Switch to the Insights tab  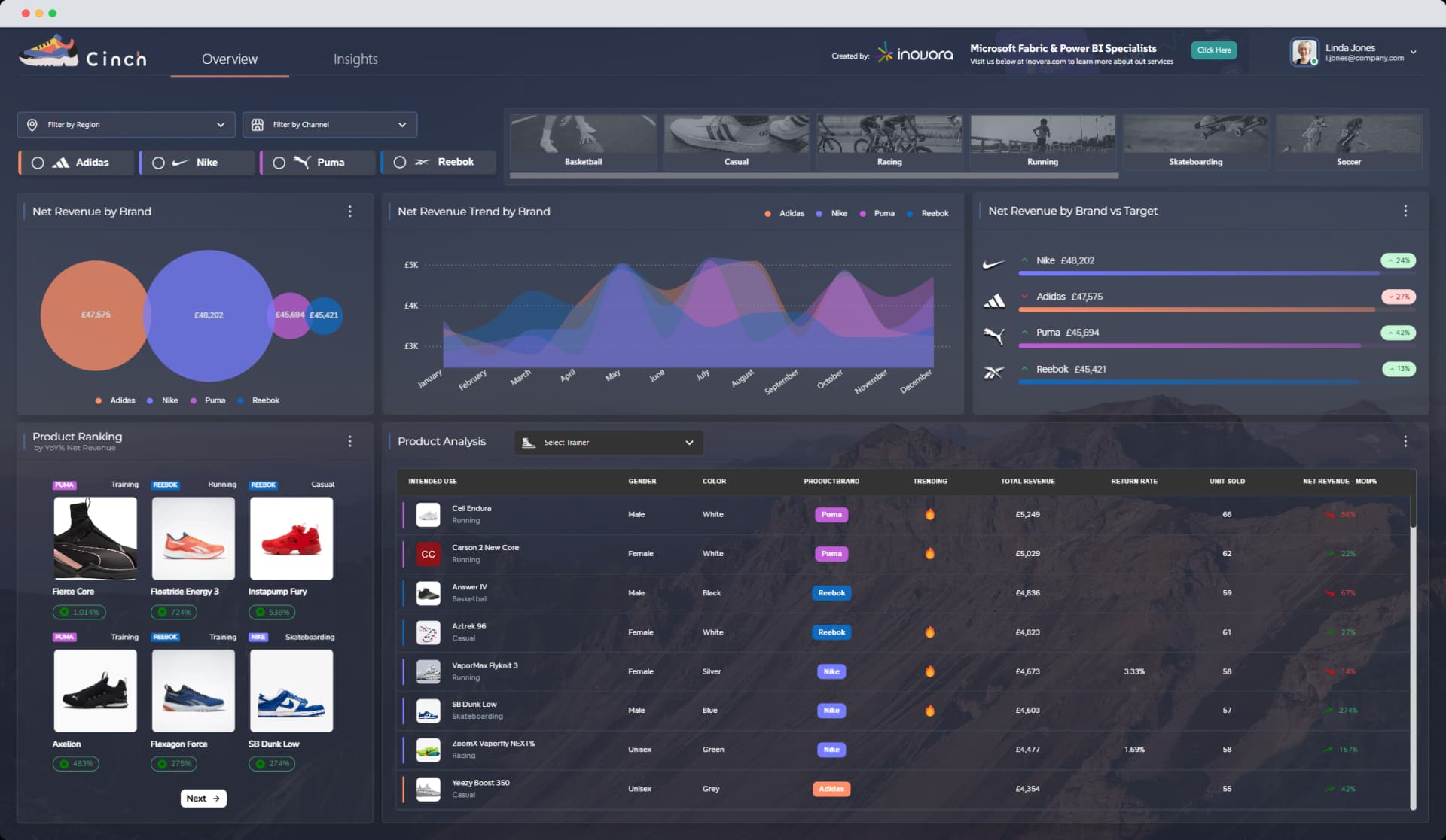pos(355,59)
